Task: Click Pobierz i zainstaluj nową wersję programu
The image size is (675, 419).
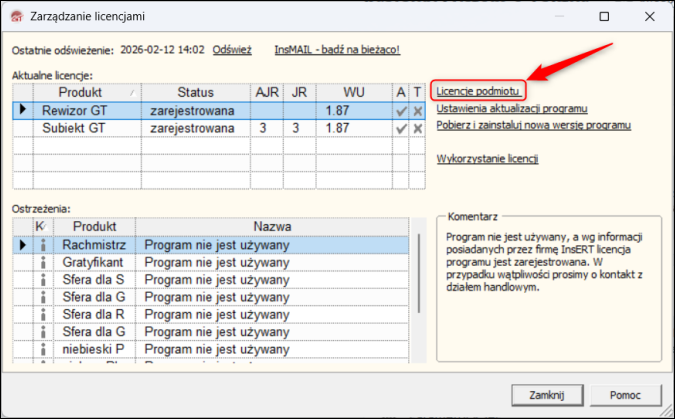Action: click(x=534, y=125)
